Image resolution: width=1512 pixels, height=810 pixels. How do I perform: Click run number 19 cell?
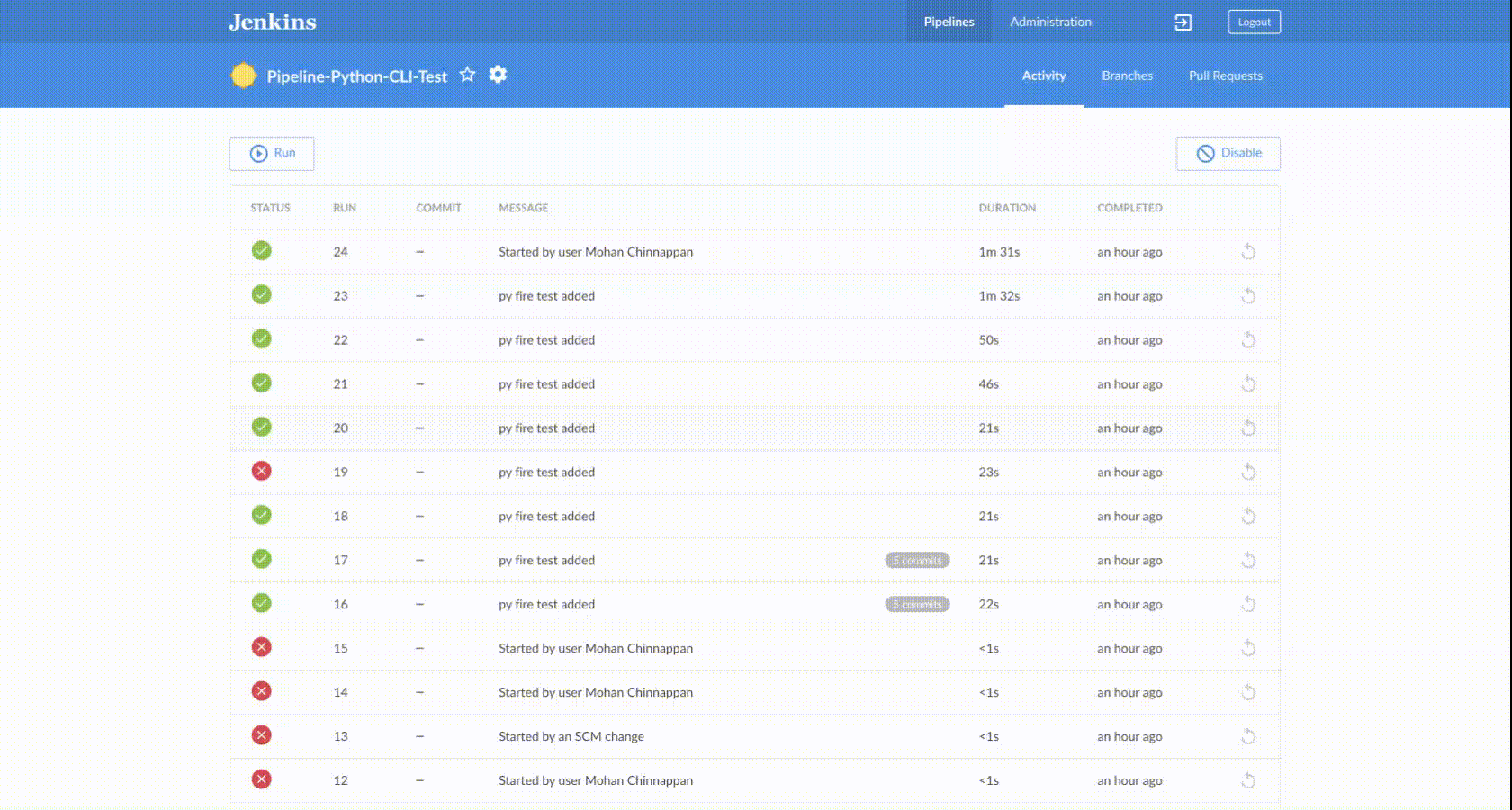click(x=340, y=472)
